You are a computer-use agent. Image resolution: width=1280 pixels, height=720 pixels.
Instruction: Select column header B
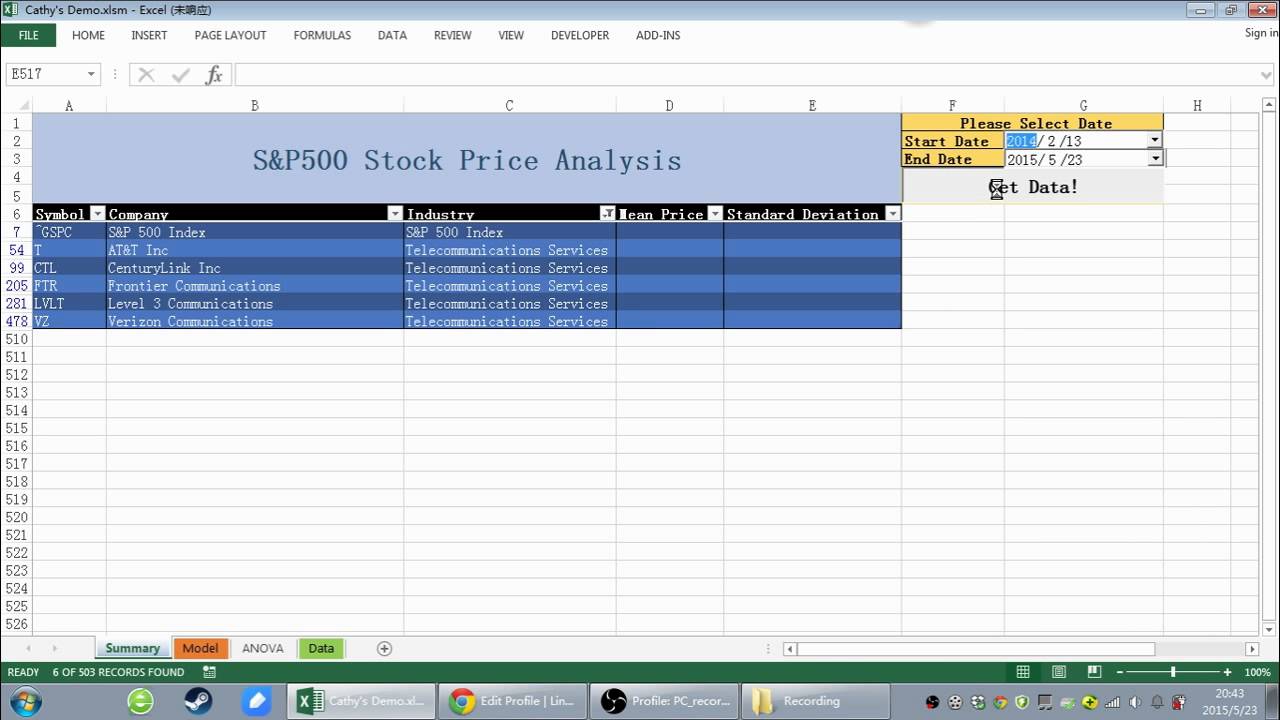pyautogui.click(x=255, y=105)
